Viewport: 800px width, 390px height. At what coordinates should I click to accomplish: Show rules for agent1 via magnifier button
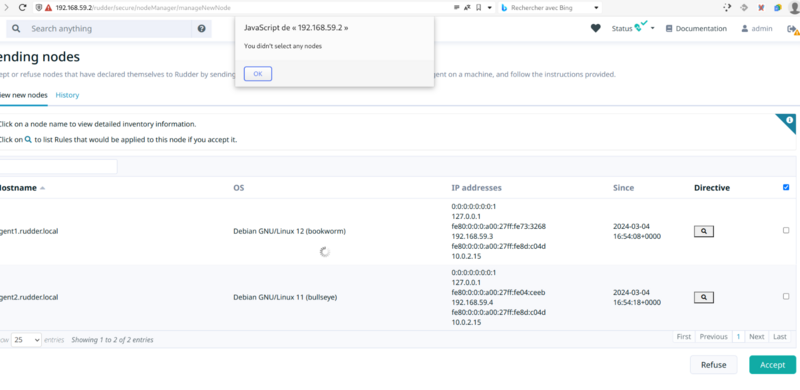point(704,231)
